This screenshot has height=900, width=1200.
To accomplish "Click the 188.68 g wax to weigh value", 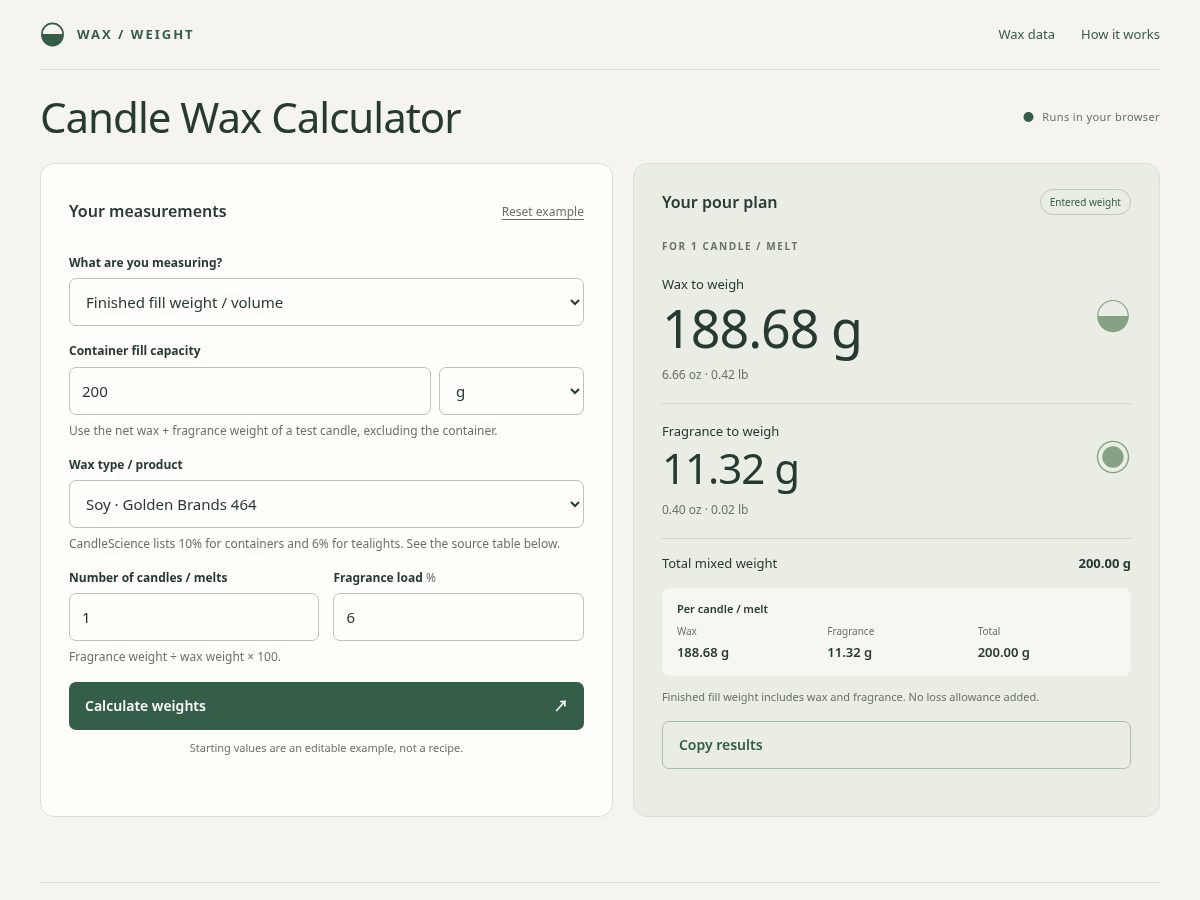I will point(762,329).
